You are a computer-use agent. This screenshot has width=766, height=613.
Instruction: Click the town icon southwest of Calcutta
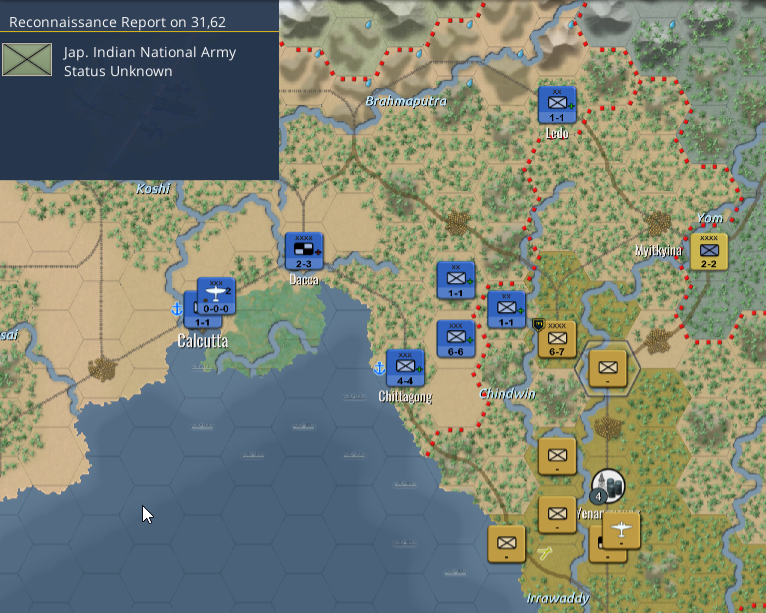tap(102, 369)
